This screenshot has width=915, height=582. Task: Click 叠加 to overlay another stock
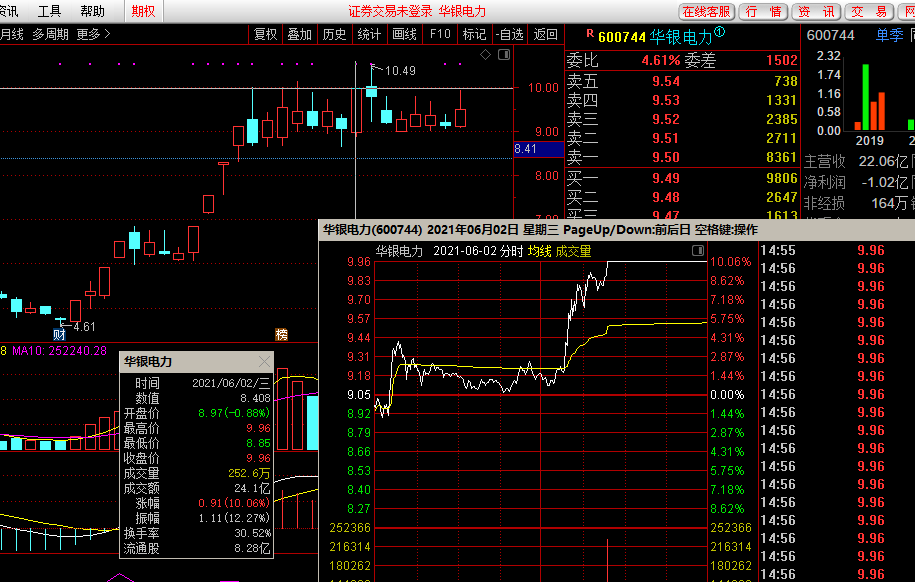pos(299,34)
